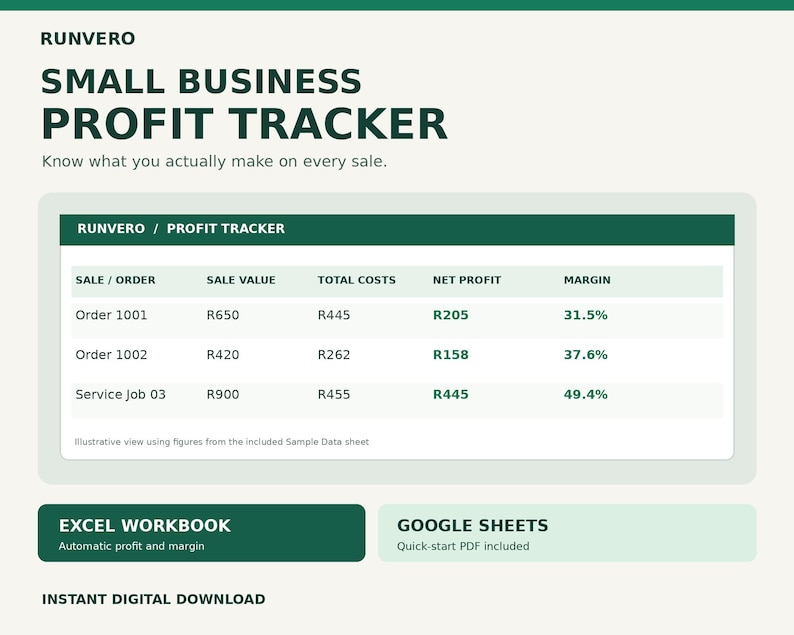Click the RUNVERO brand name at the top

[88, 38]
